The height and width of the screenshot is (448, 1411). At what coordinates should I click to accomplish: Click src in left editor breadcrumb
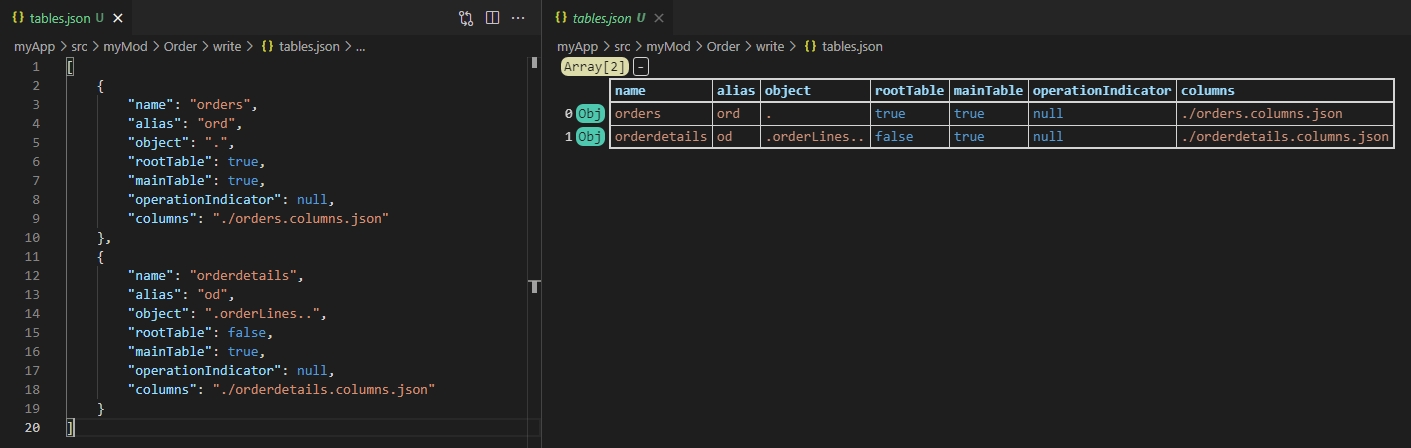(x=78, y=46)
